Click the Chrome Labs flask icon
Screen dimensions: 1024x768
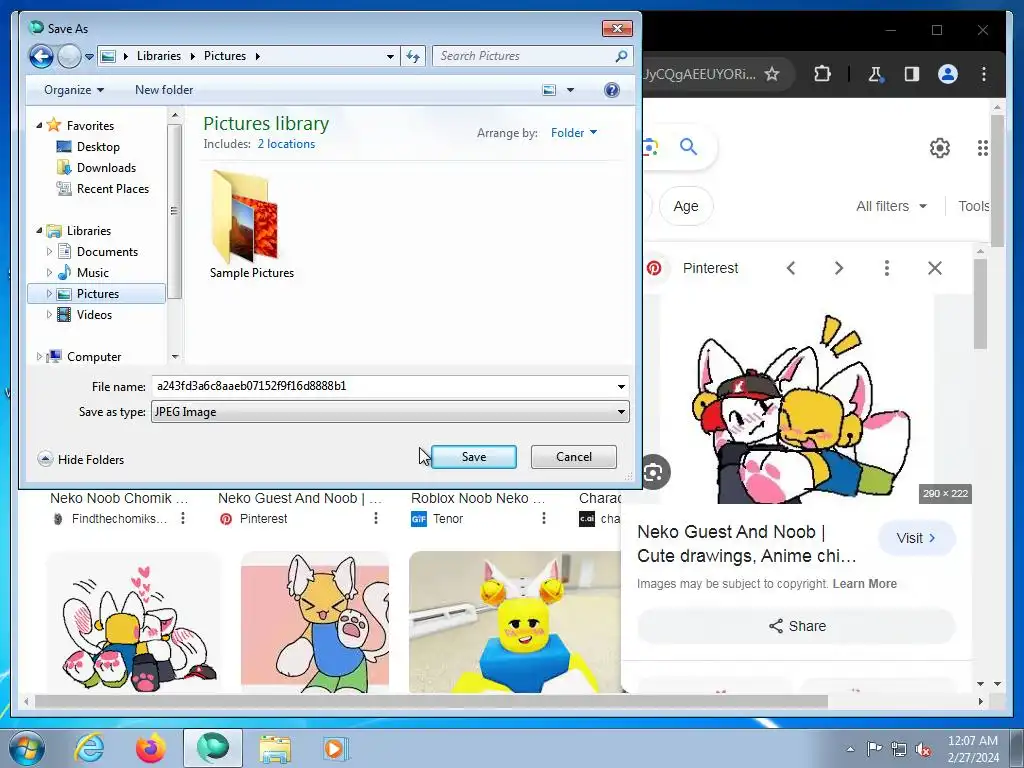(875, 74)
